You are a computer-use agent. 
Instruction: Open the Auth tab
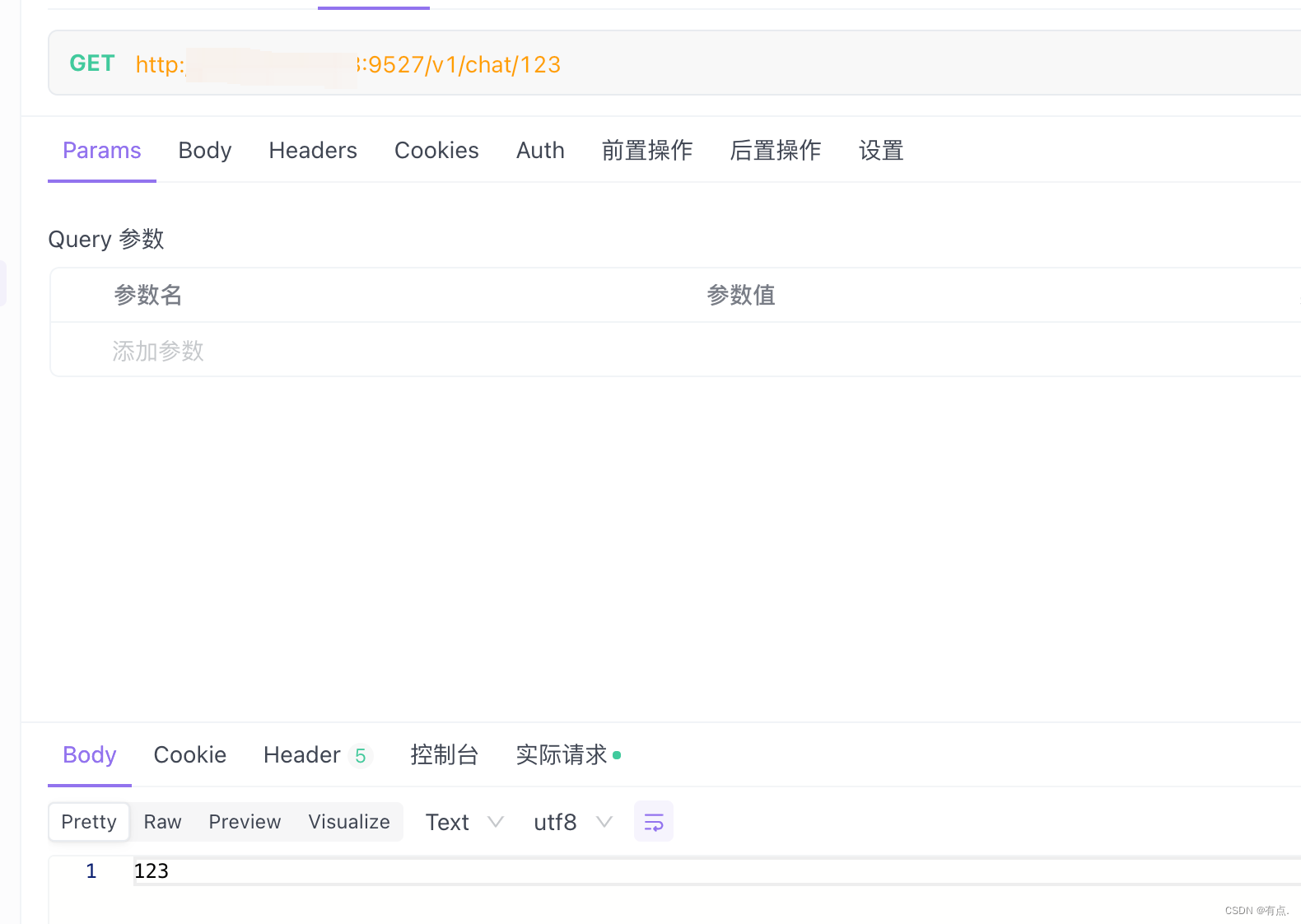[x=540, y=151]
